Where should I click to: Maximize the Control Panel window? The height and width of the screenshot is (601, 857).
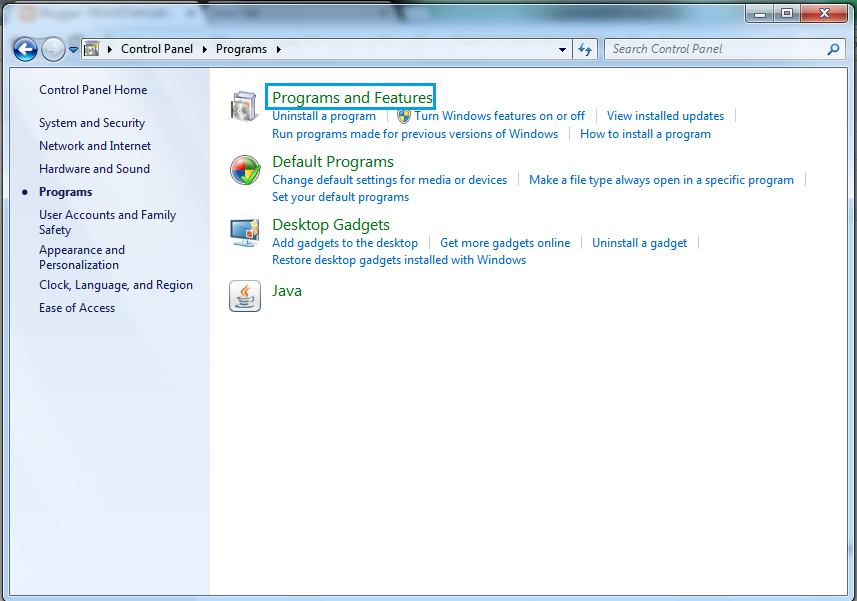coord(787,14)
